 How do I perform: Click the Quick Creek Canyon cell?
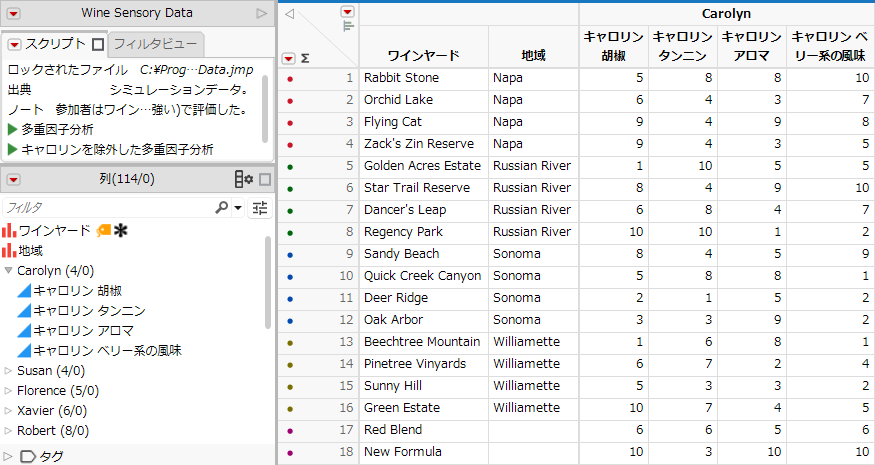[x=424, y=276]
